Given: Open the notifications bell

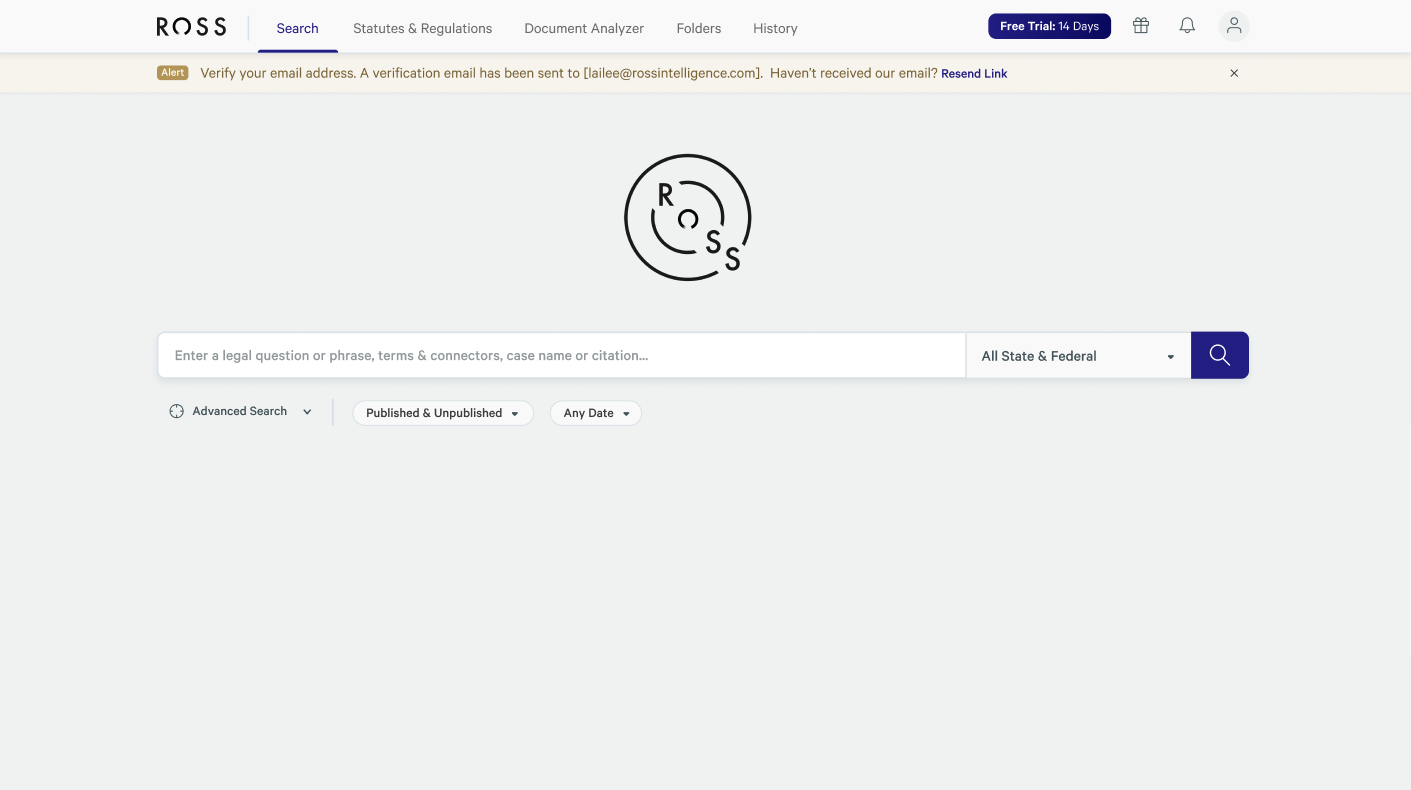Looking at the screenshot, I should [1187, 26].
